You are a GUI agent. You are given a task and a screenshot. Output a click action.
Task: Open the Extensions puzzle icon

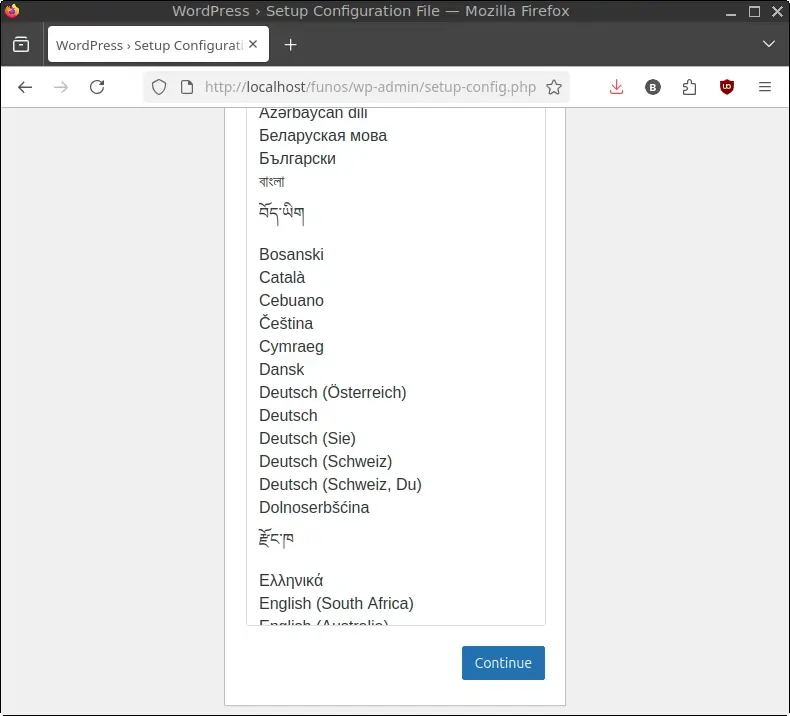click(x=689, y=87)
